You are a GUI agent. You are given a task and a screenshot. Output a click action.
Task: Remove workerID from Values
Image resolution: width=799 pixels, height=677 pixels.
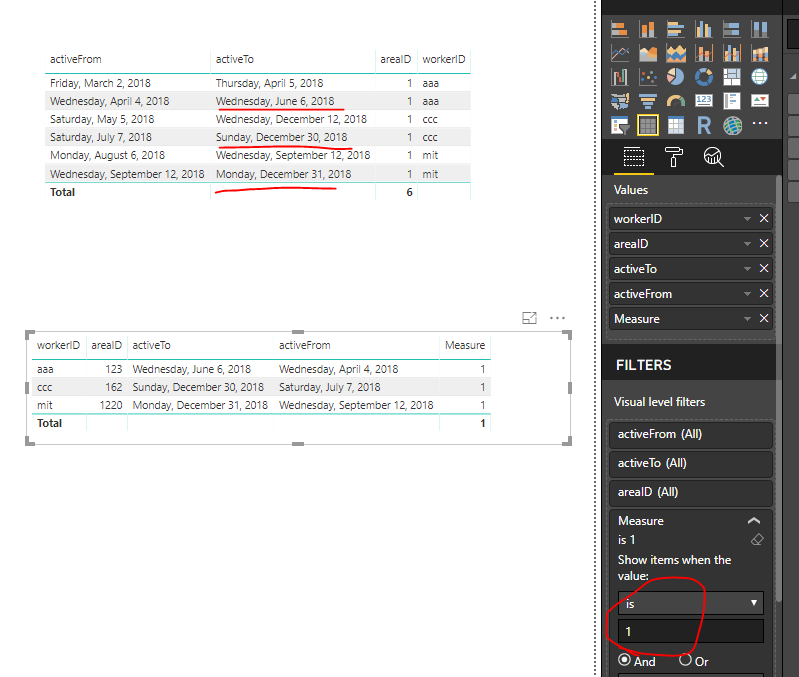(764, 219)
